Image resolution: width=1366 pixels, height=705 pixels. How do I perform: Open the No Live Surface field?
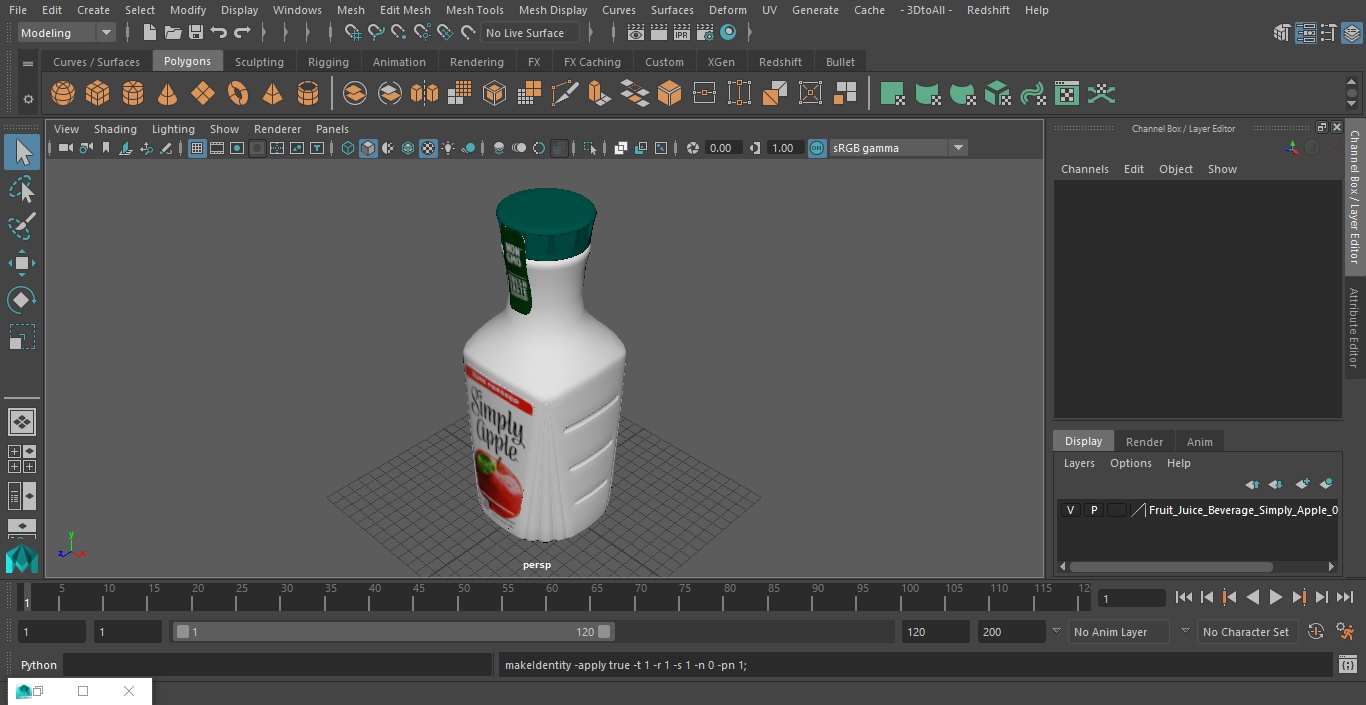(x=529, y=33)
